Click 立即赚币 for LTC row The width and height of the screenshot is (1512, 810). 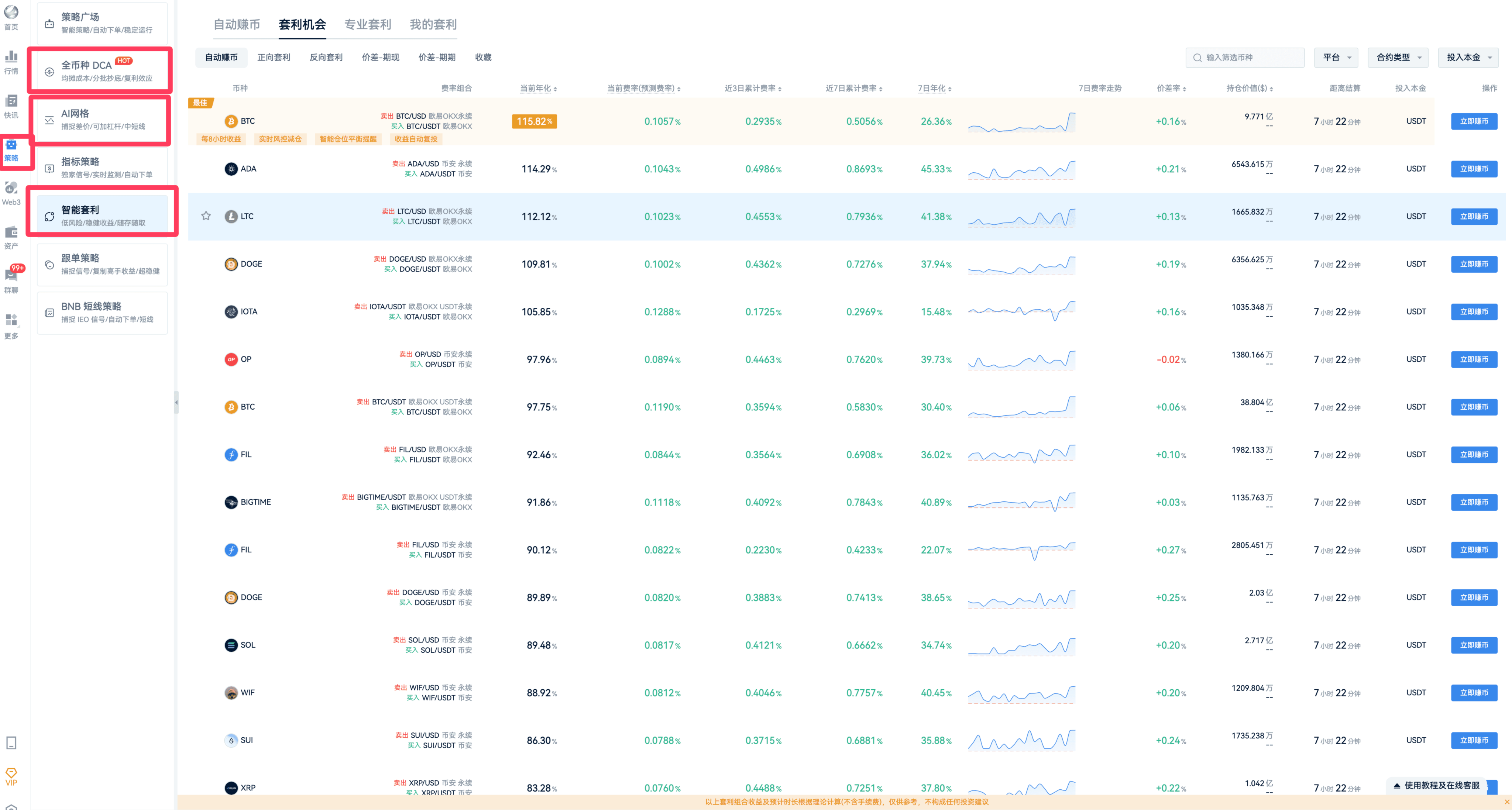(x=1474, y=217)
